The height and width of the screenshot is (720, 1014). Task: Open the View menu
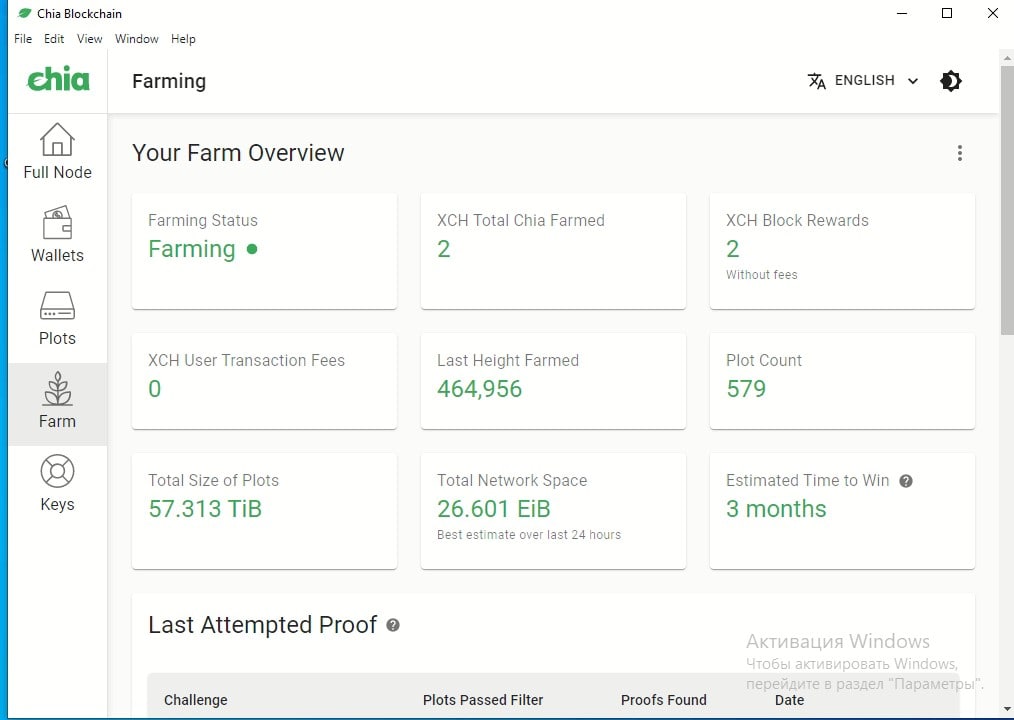pos(89,39)
